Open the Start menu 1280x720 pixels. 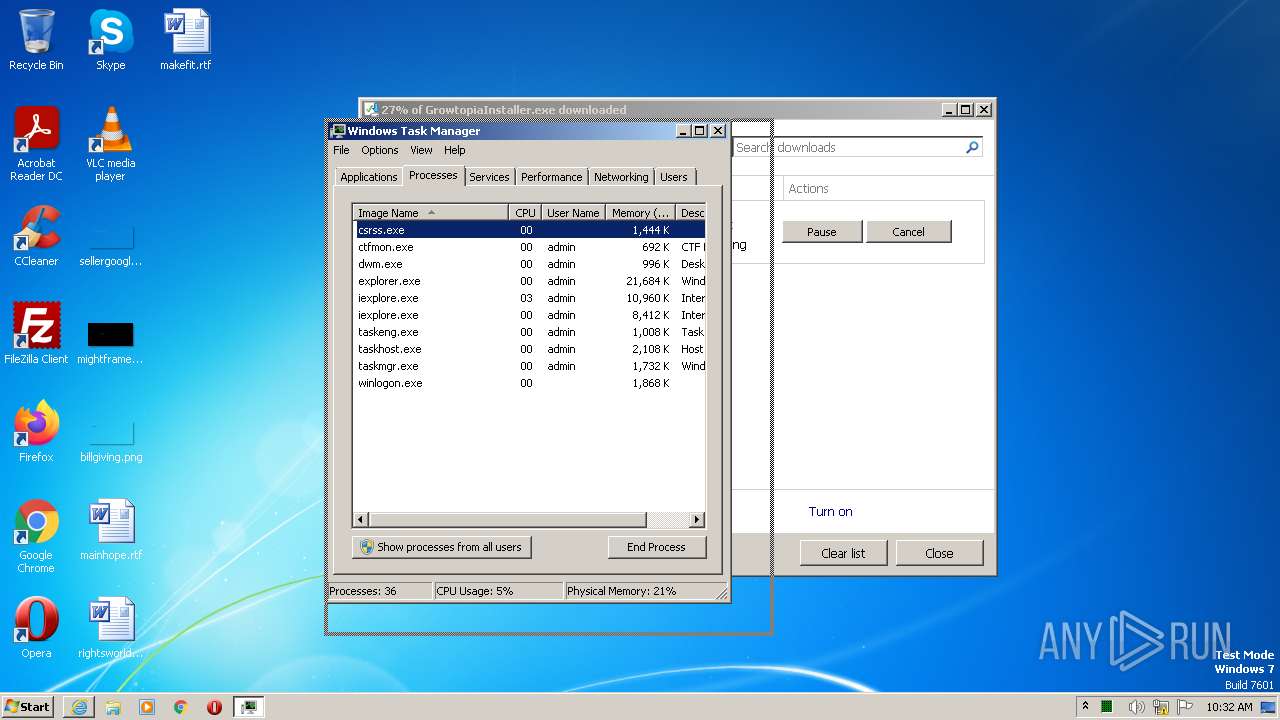point(28,707)
